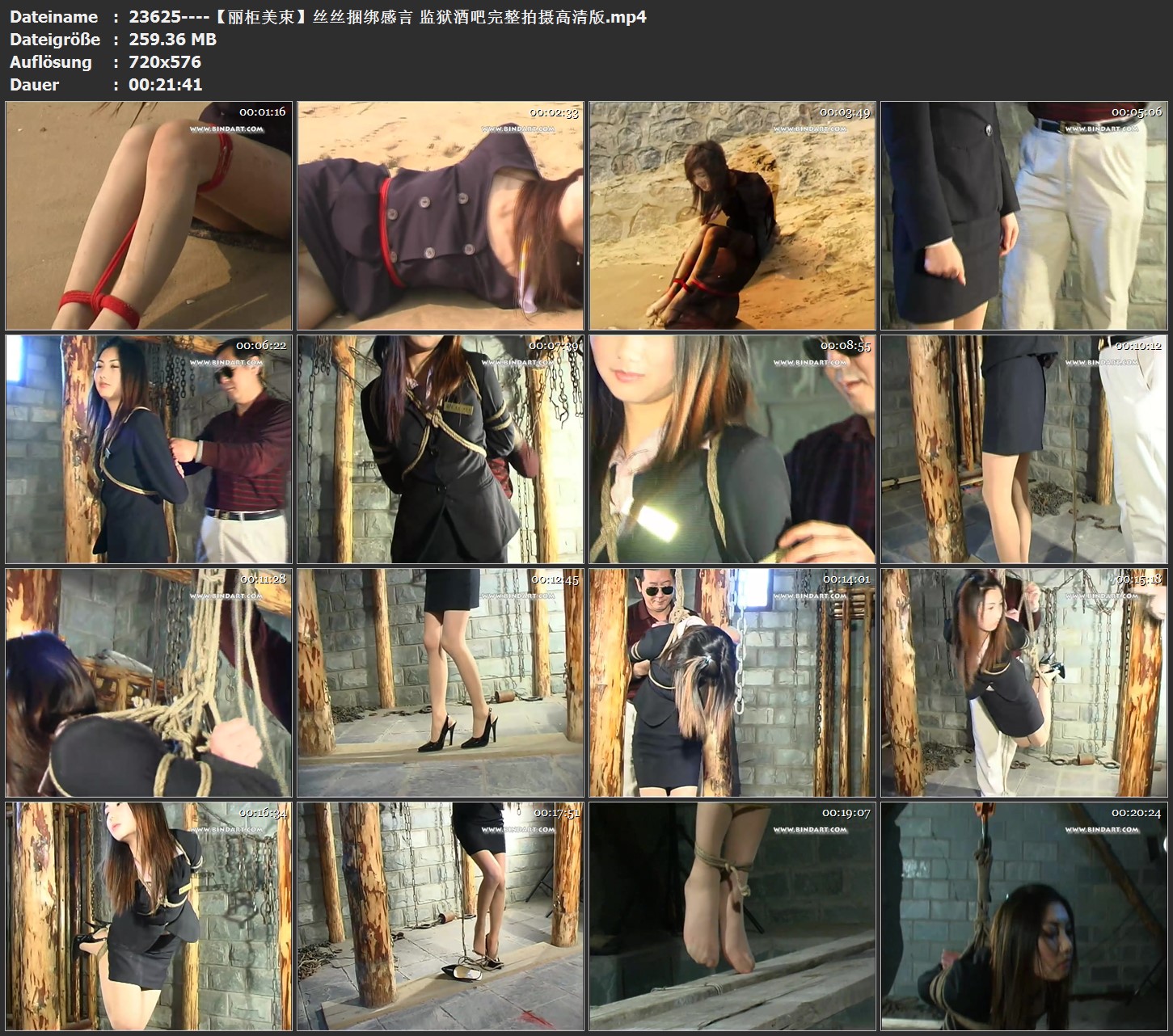Click the frame timestamped 00:05:06
Screen dimensions: 1173x1036
1024,216
